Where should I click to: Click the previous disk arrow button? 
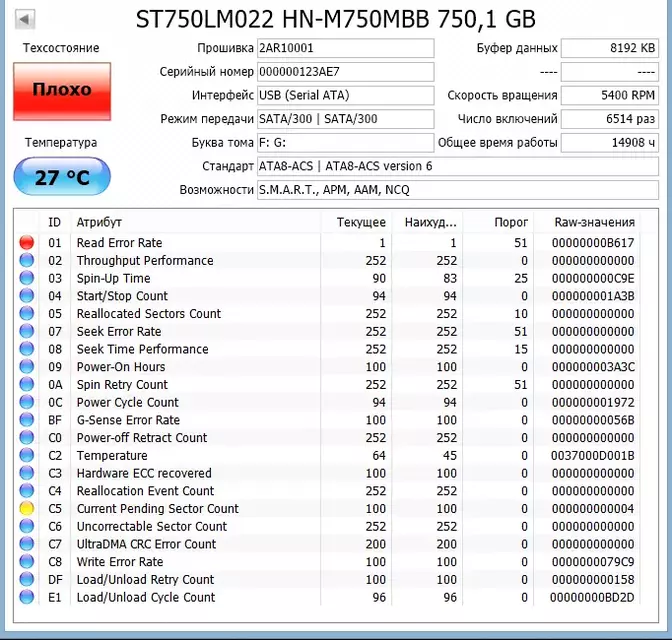point(25,19)
